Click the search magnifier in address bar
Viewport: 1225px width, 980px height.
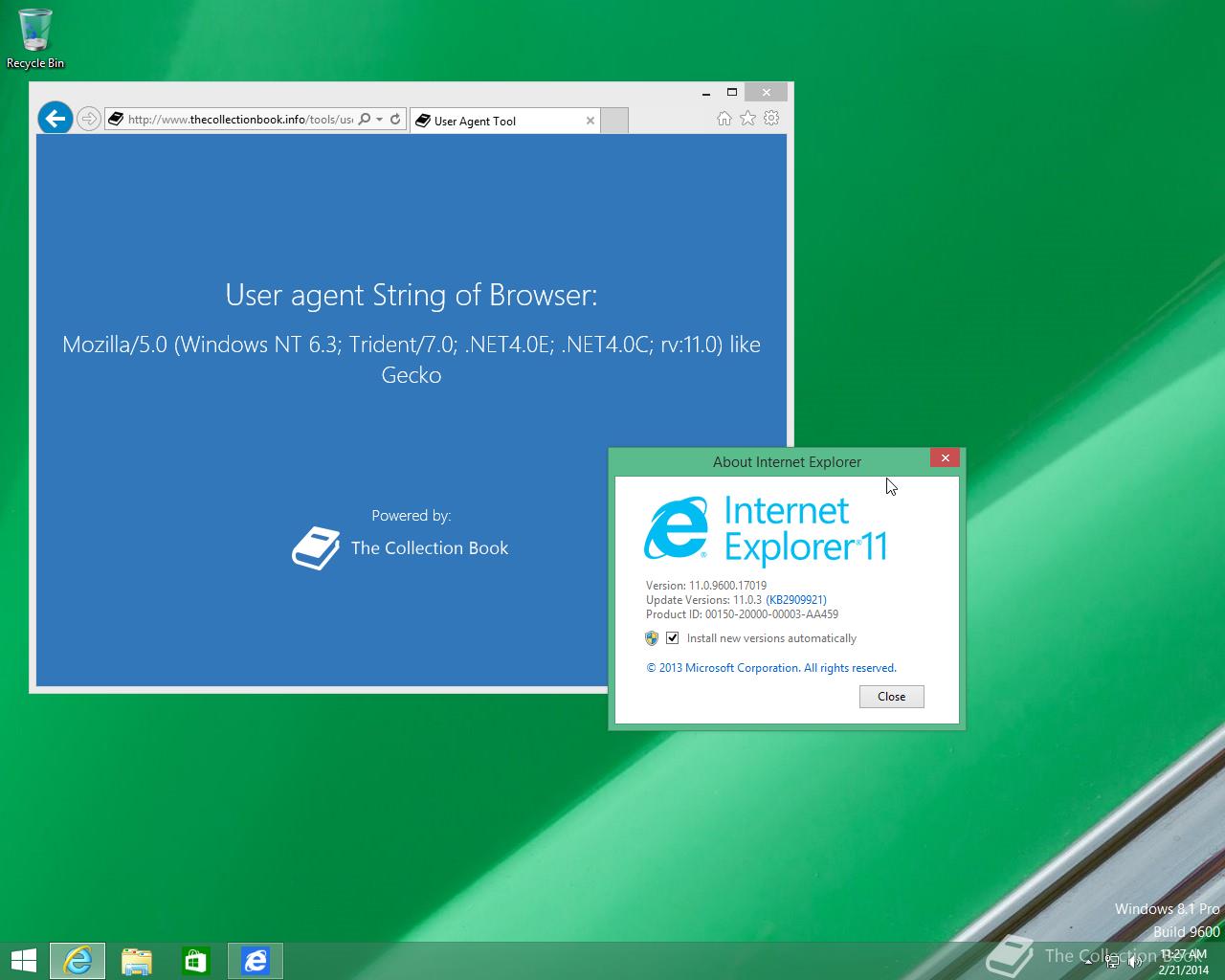(x=364, y=120)
